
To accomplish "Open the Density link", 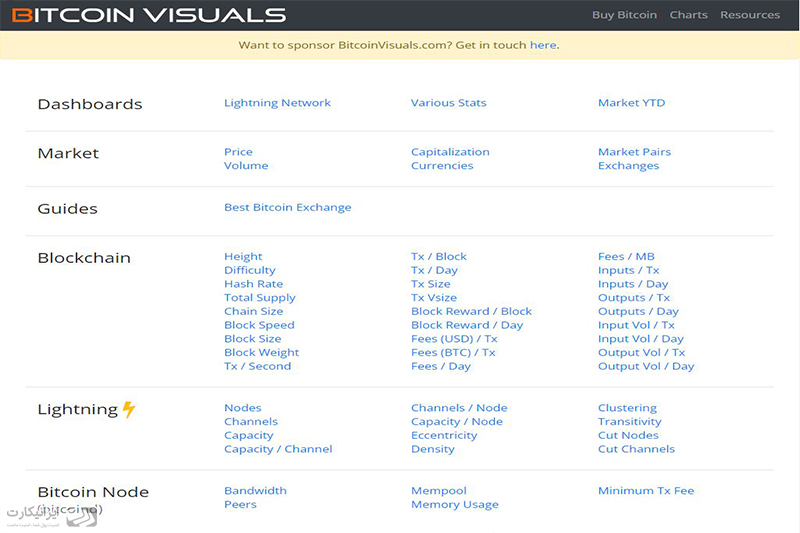I will click(433, 449).
